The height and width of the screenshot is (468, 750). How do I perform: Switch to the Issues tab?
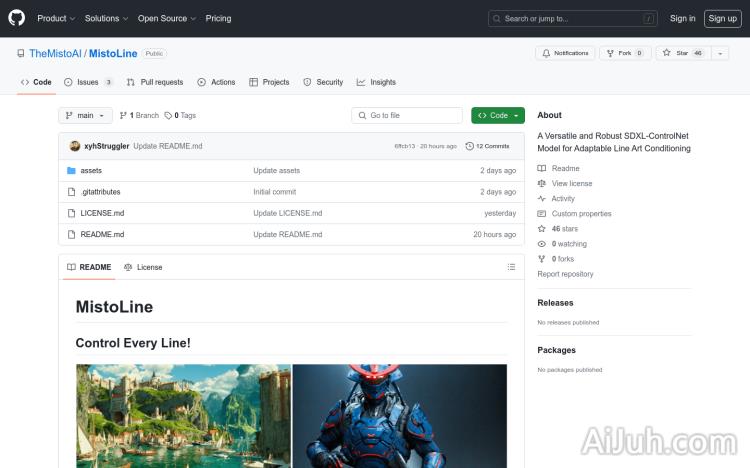(x=88, y=82)
